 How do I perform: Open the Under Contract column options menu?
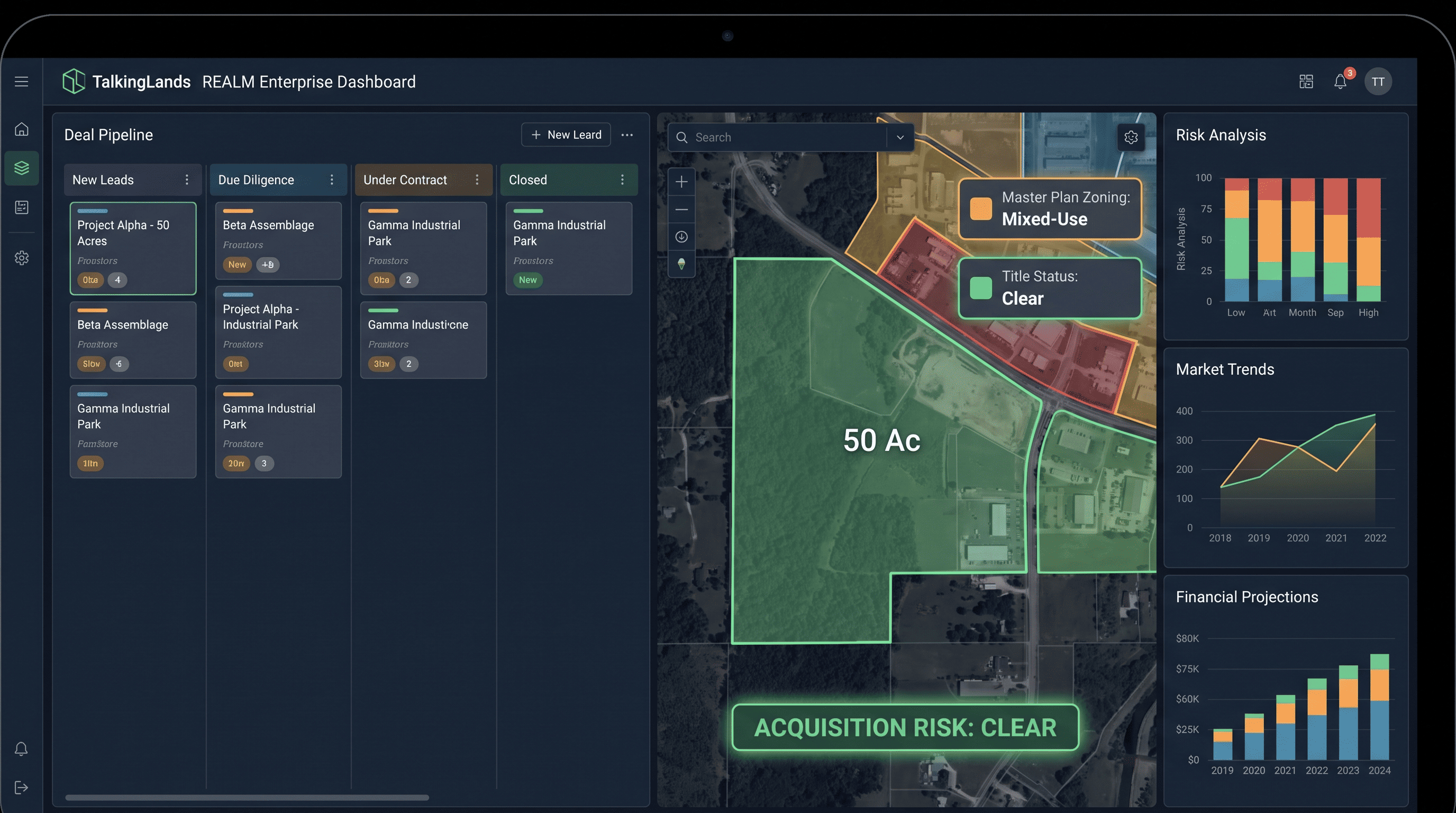pos(477,180)
